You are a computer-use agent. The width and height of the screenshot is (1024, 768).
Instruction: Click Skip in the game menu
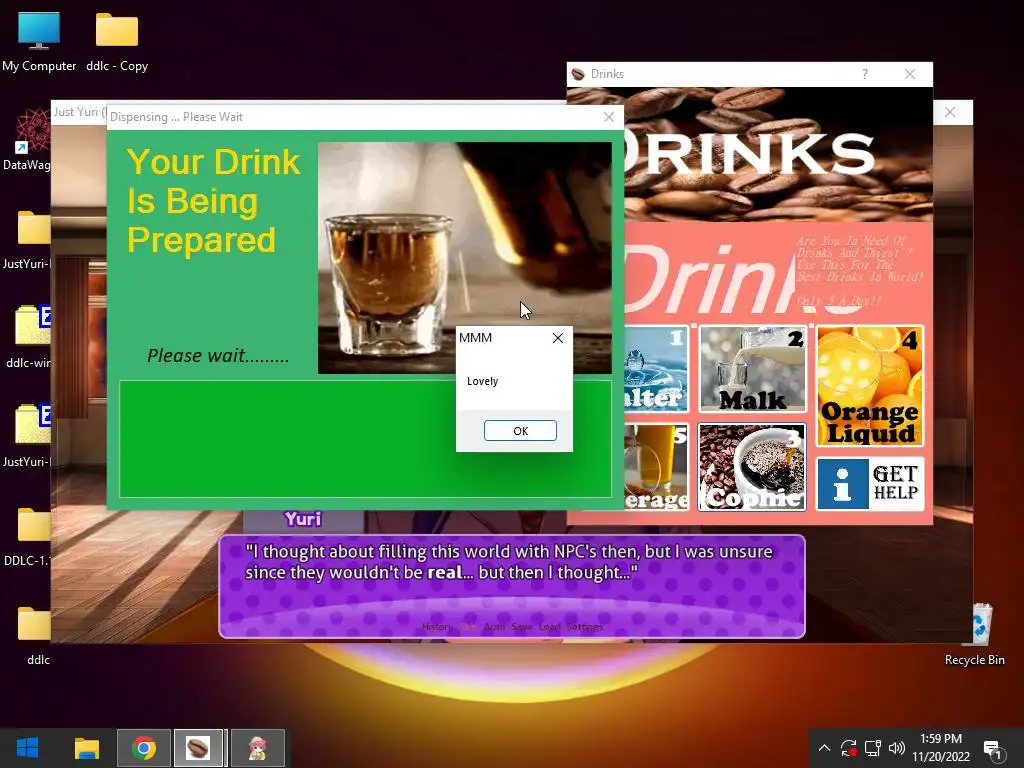point(469,627)
